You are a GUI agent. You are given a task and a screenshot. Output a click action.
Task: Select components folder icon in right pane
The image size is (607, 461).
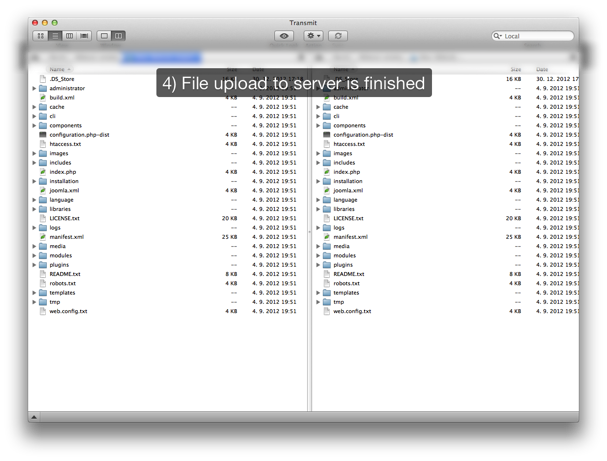point(327,125)
